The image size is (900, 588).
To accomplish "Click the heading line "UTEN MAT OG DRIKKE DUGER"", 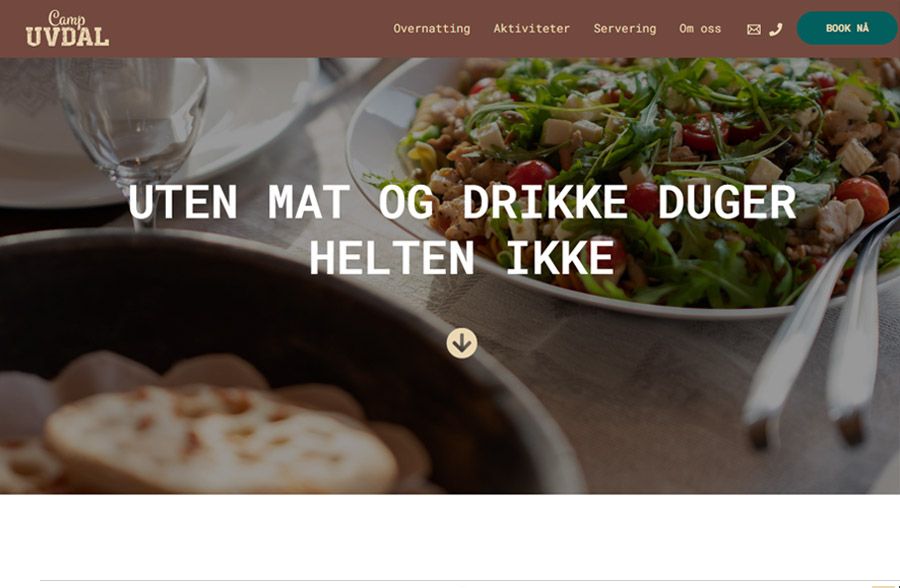I will 462,202.
